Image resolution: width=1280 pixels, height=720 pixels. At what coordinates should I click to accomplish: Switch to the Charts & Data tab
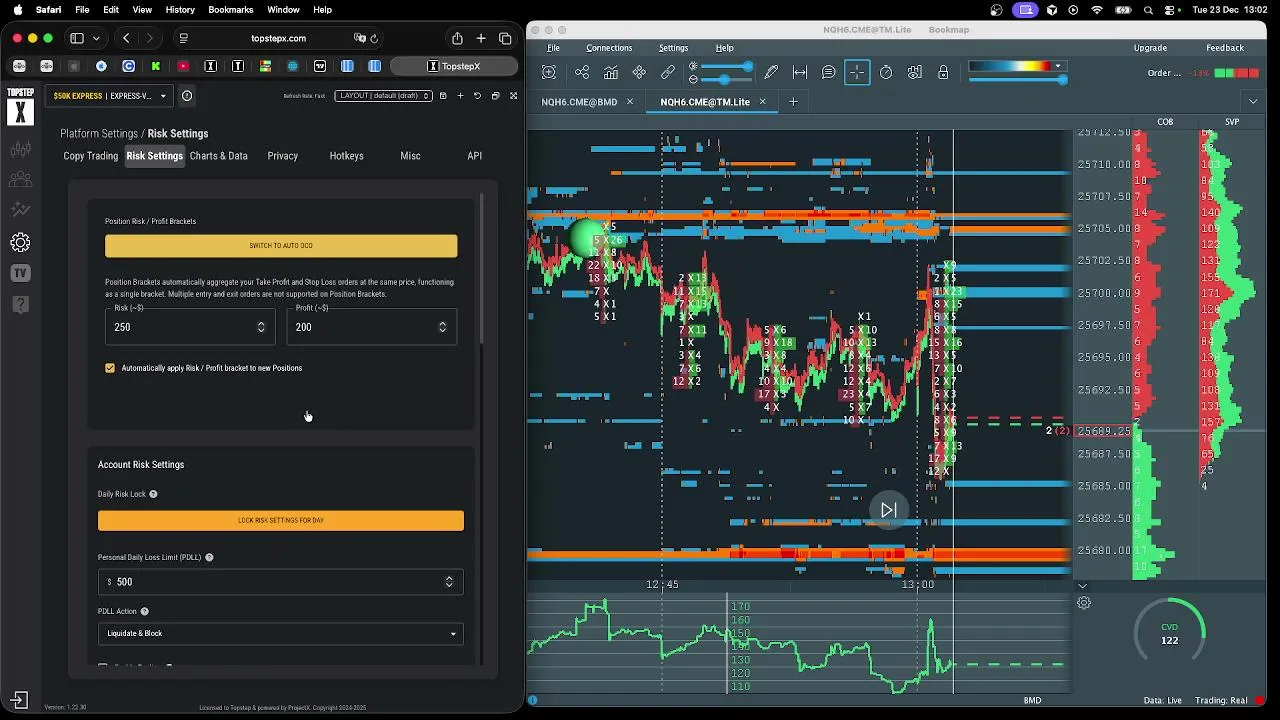218,156
